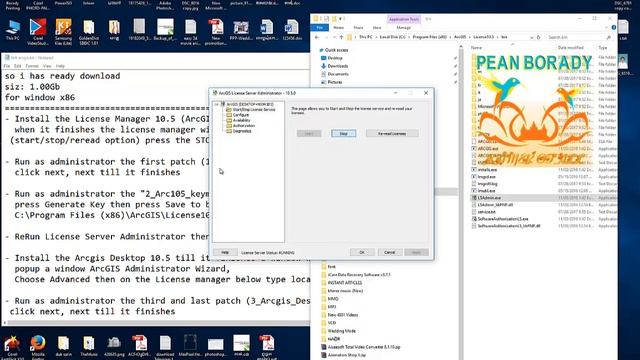
Task: Switch to the Manage tab in Explorer
Action: tap(403, 27)
